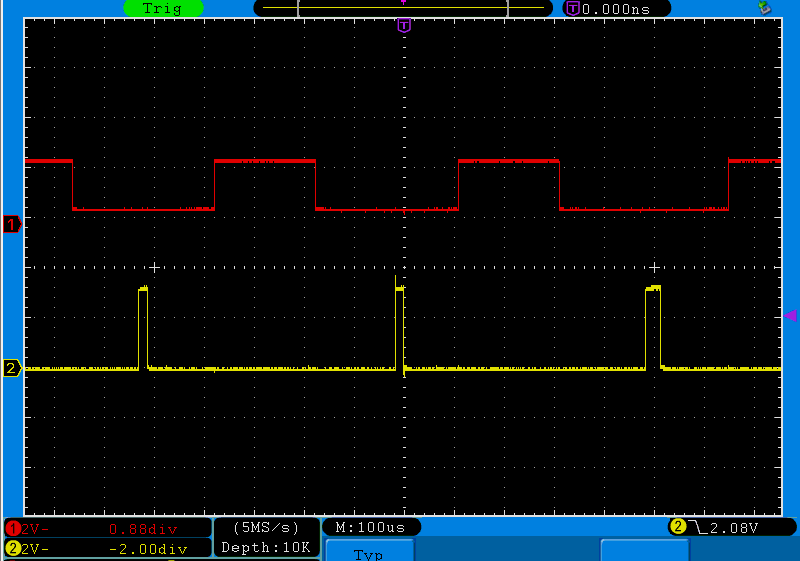Open the Typ menu tab
Image resolution: width=800 pixels, height=561 pixels.
pyautogui.click(x=369, y=552)
